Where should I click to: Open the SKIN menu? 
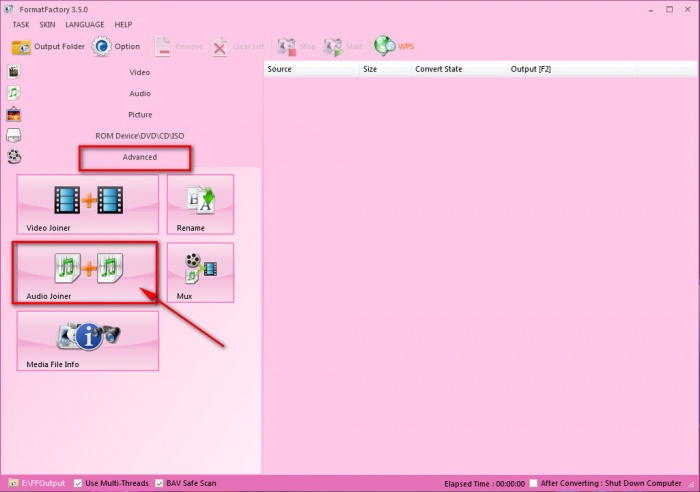point(47,25)
